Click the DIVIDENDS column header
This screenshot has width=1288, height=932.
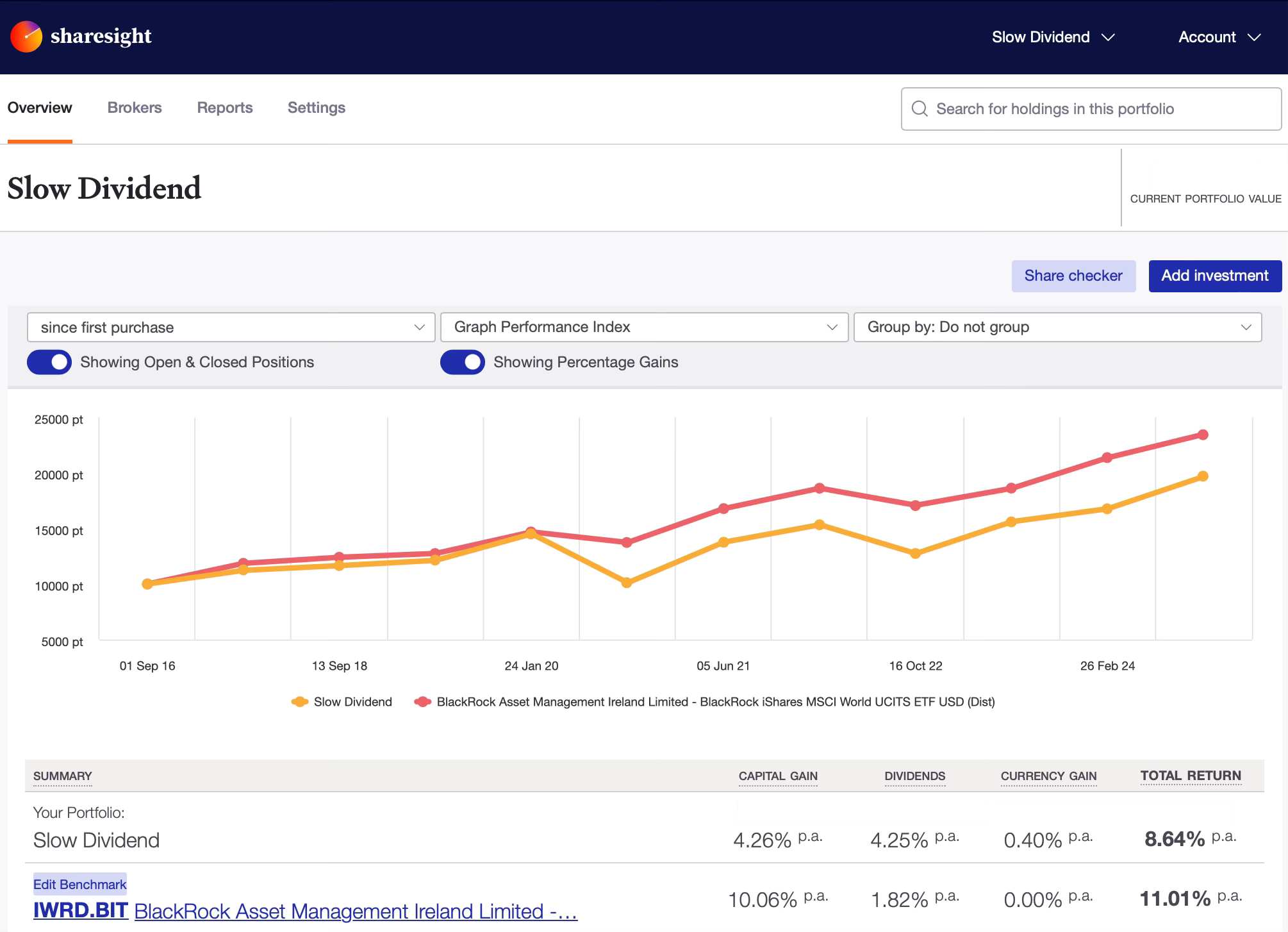click(x=915, y=776)
